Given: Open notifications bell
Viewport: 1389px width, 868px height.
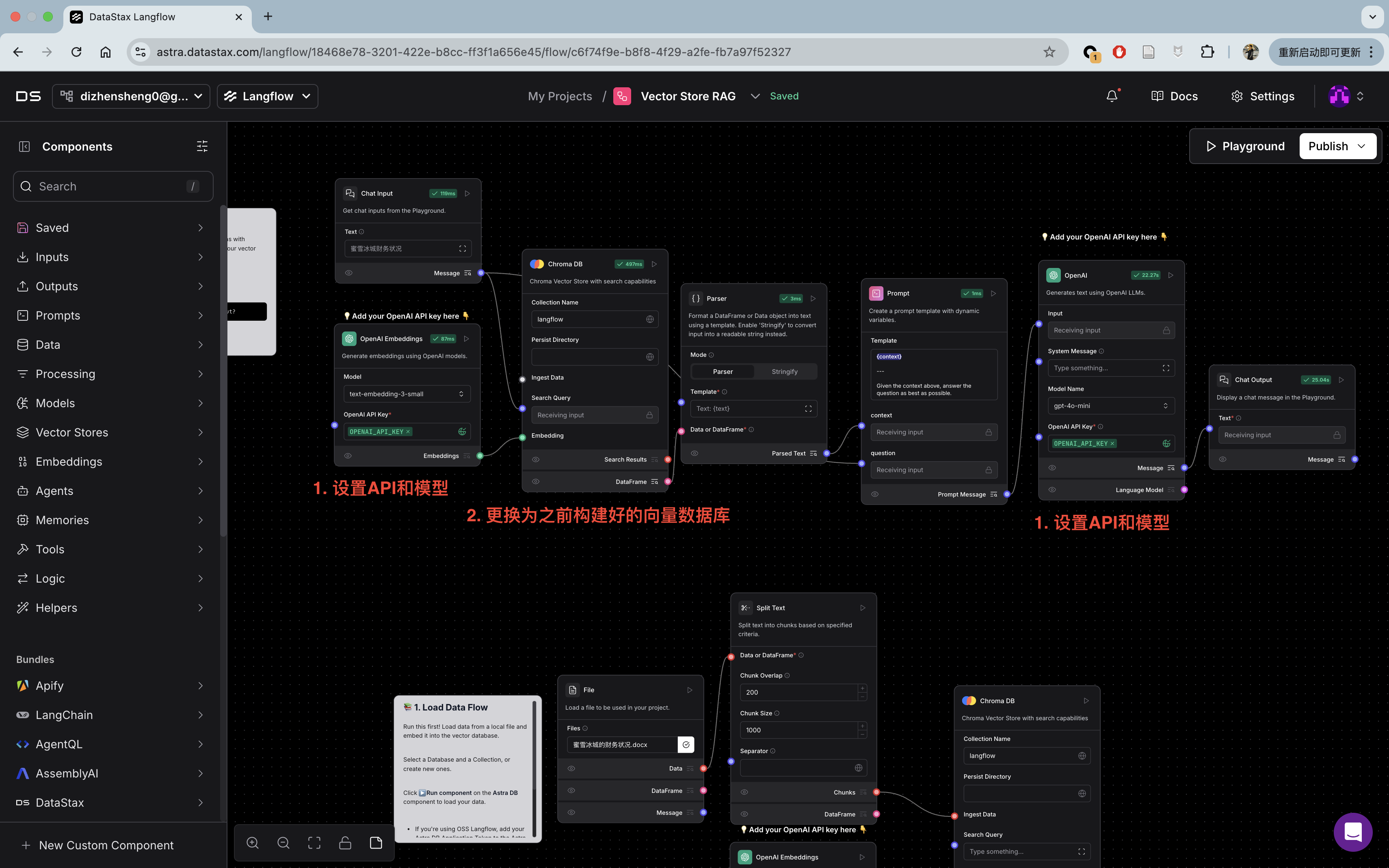Looking at the screenshot, I should 1112,96.
